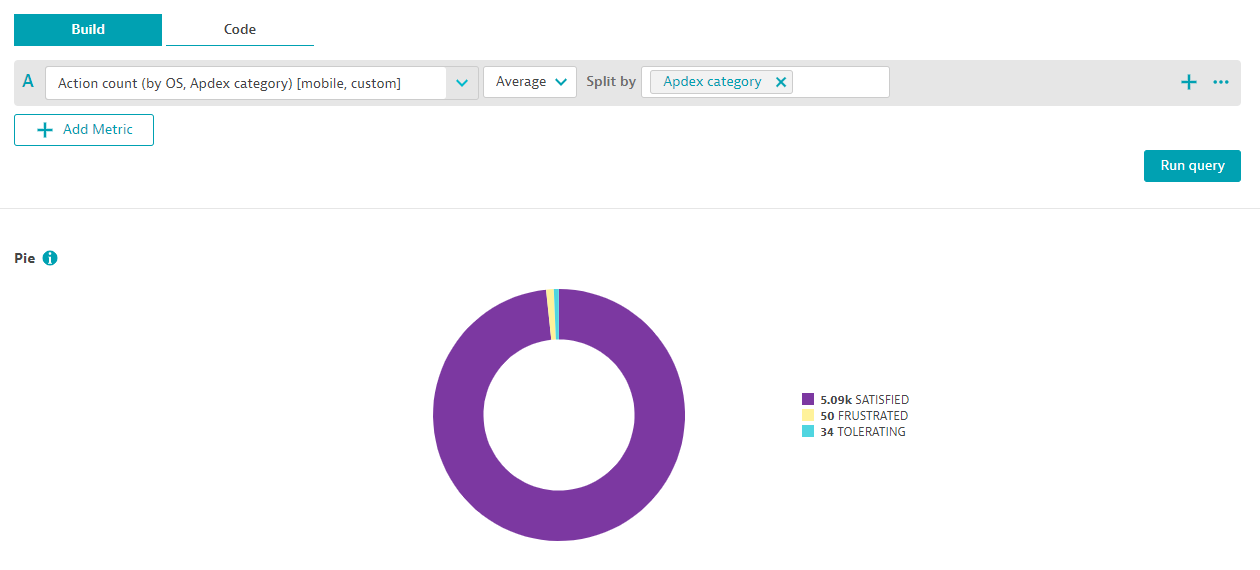Click the yellow FRUSTRATED legend swatch

click(x=808, y=415)
